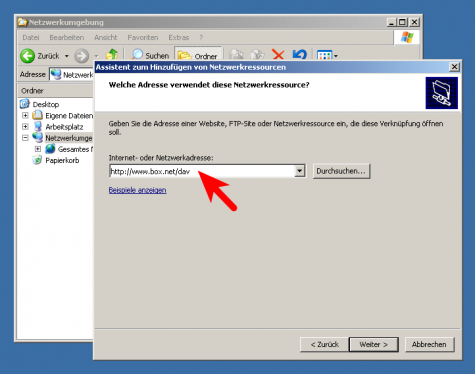
Task: Click the green Zurück back arrow in Explorer
Action: tap(28, 56)
